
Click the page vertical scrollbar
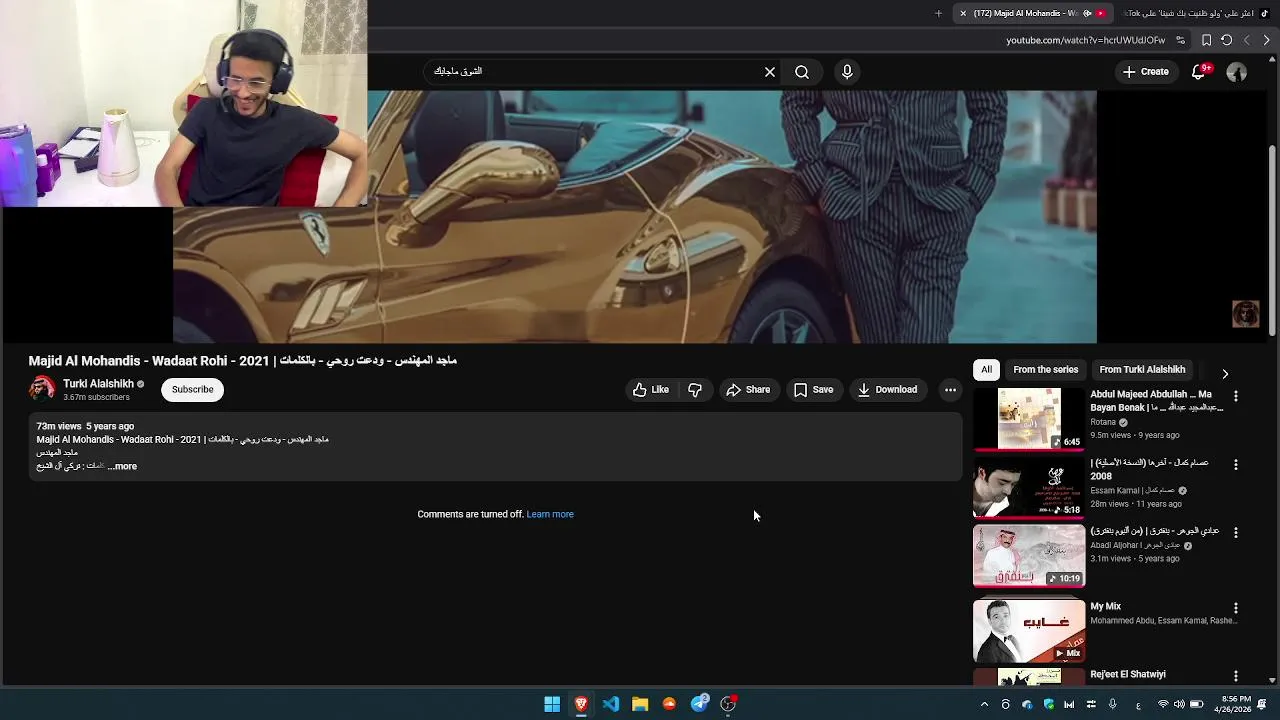tap(1272, 240)
